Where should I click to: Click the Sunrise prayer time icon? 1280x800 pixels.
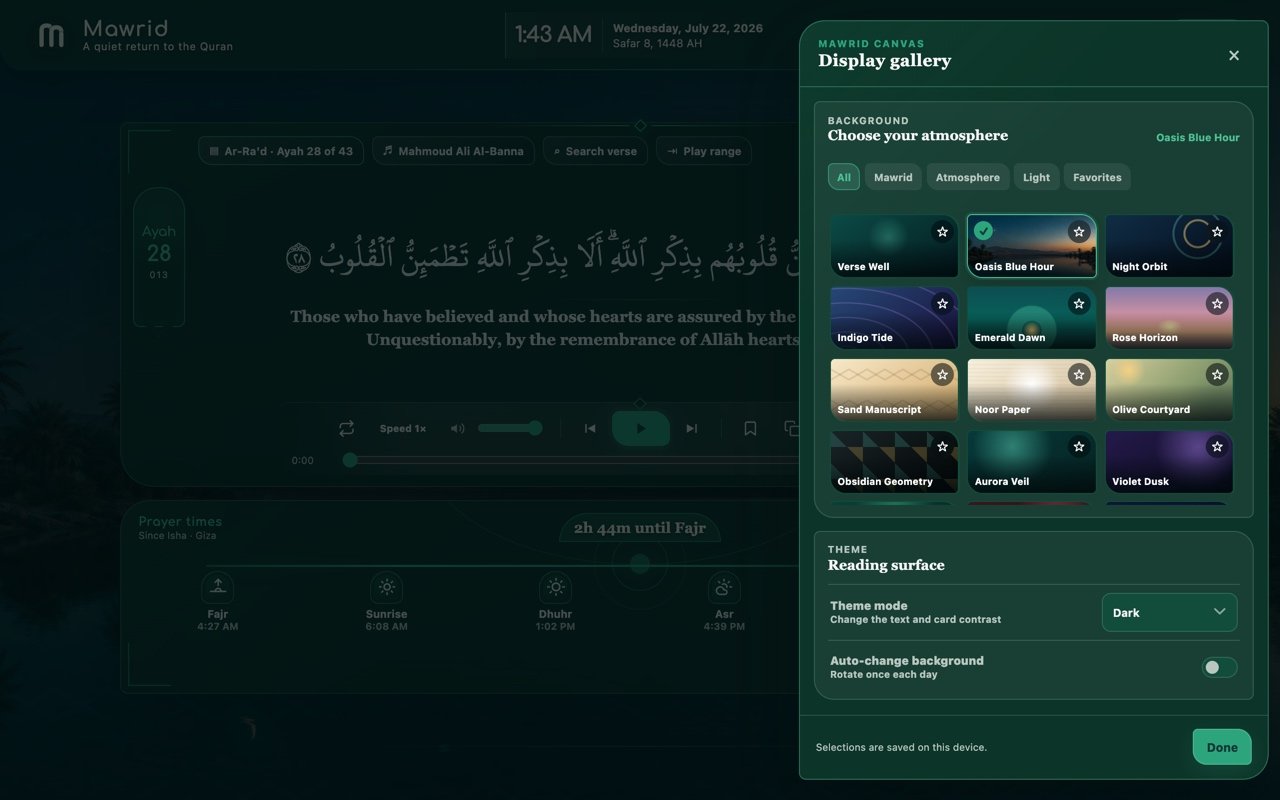pos(386,587)
